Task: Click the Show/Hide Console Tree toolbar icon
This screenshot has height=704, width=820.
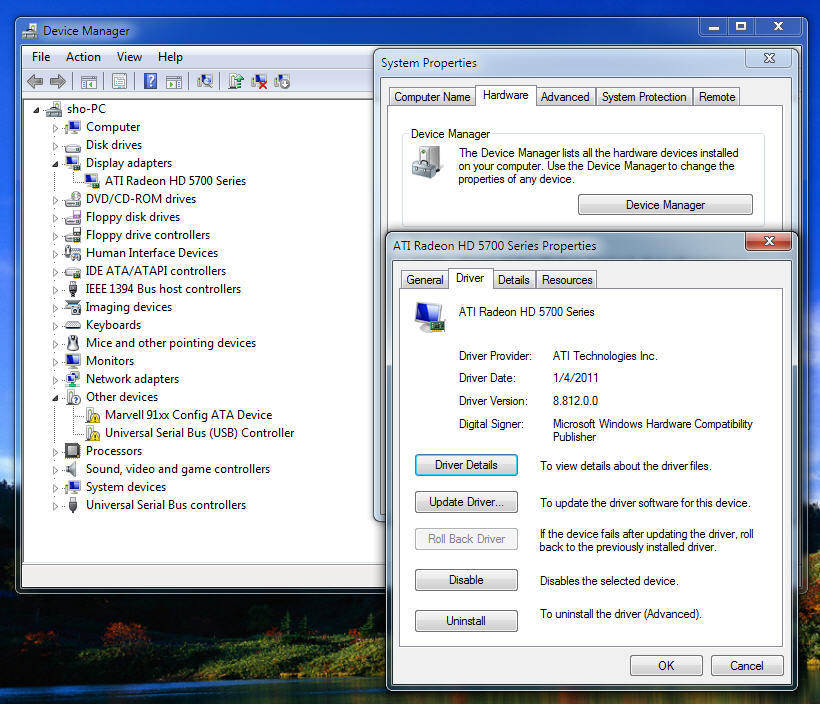Action: click(89, 82)
